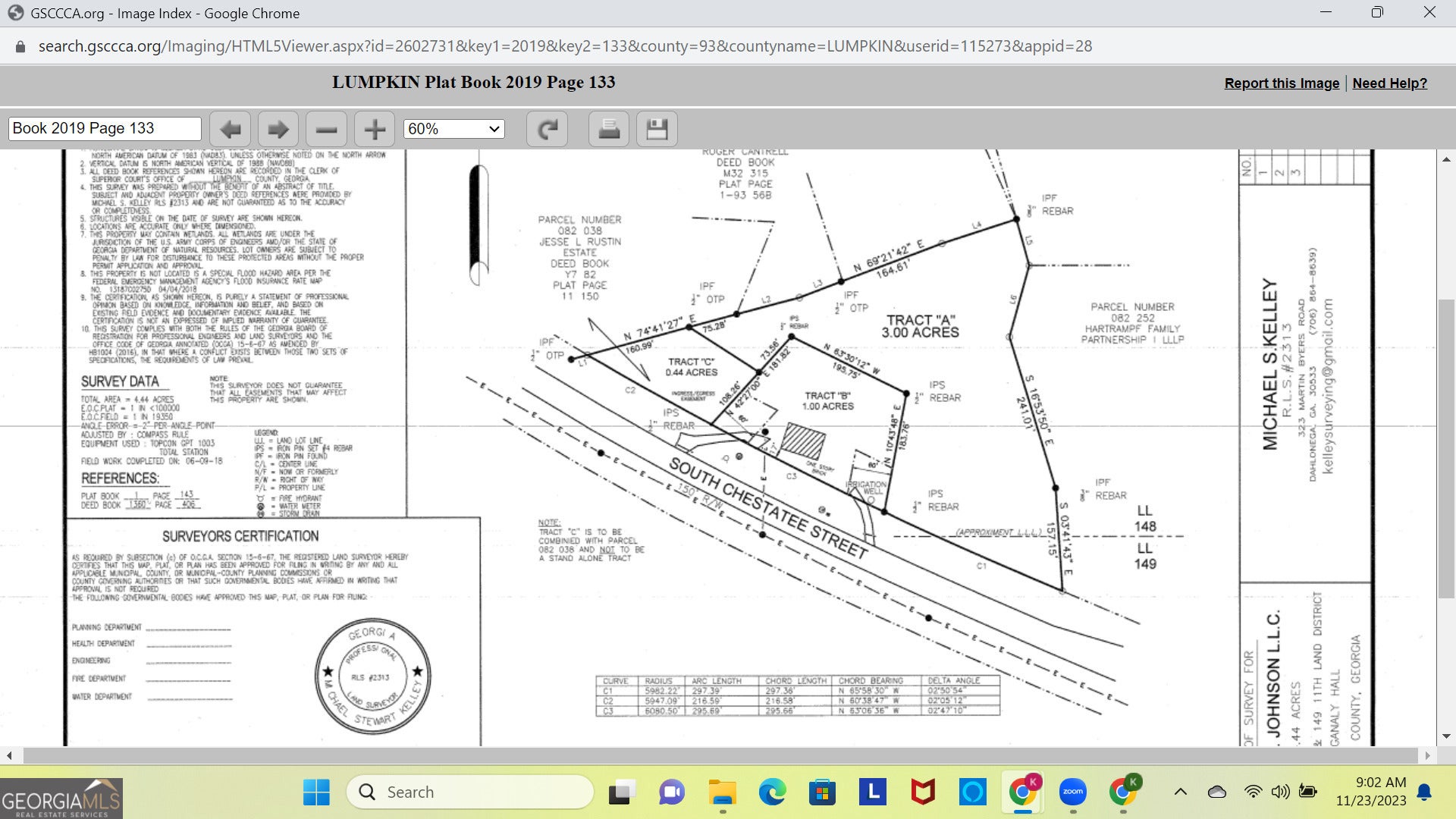Go to previous plat page arrow
Image resolution: width=1456 pixels, height=819 pixels.
(x=231, y=129)
